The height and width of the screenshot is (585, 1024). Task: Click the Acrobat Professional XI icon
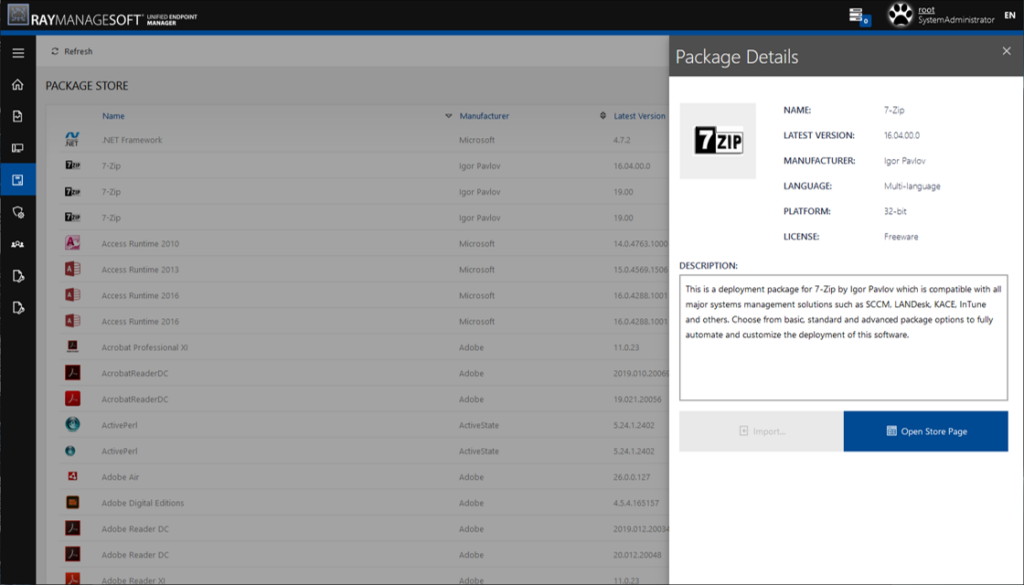72,347
